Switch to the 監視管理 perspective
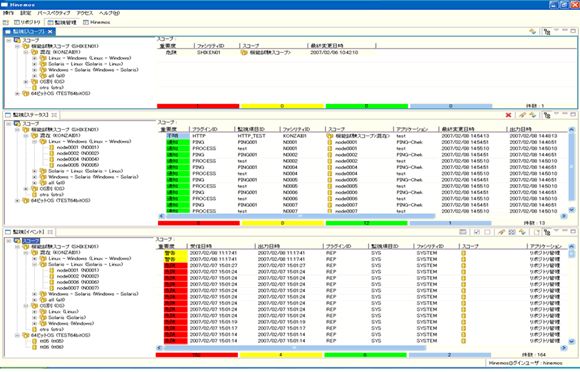 62,22
